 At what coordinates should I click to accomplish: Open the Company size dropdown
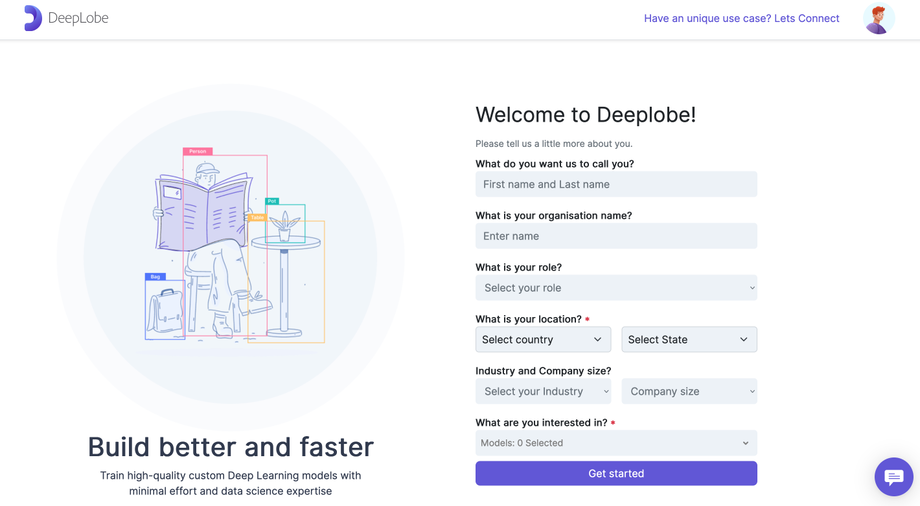689,392
